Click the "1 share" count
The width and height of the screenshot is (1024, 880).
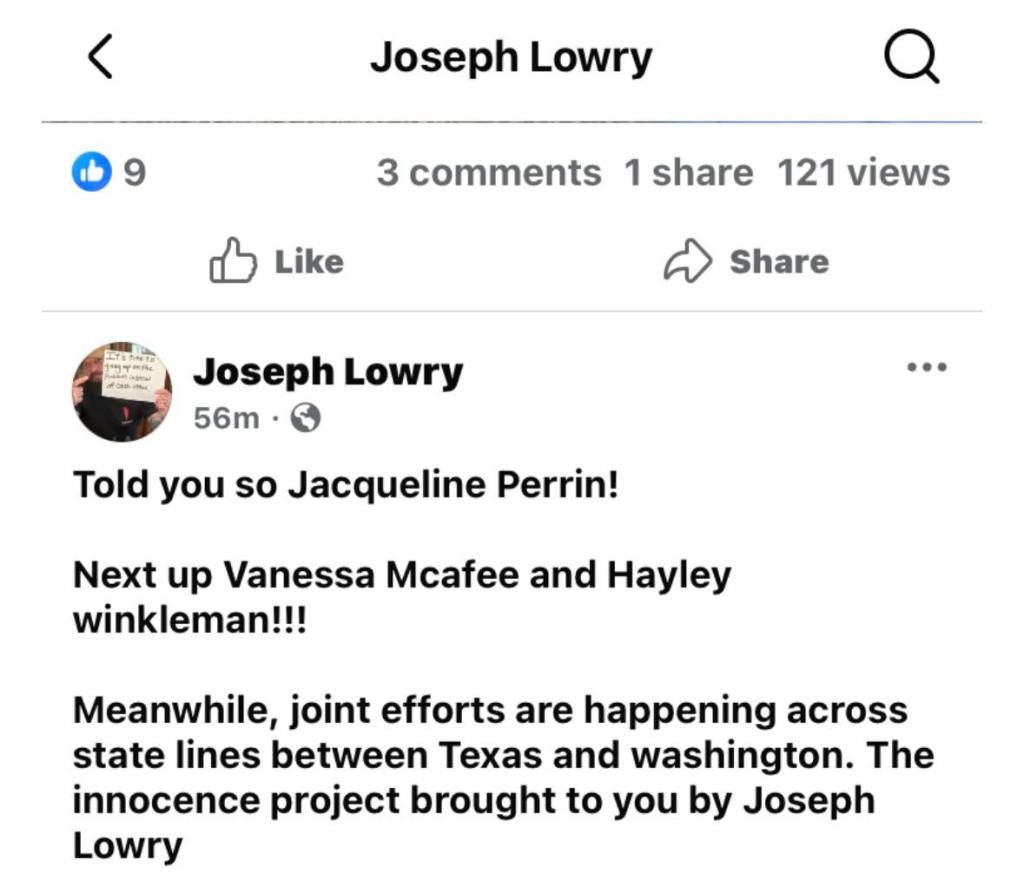coord(688,173)
